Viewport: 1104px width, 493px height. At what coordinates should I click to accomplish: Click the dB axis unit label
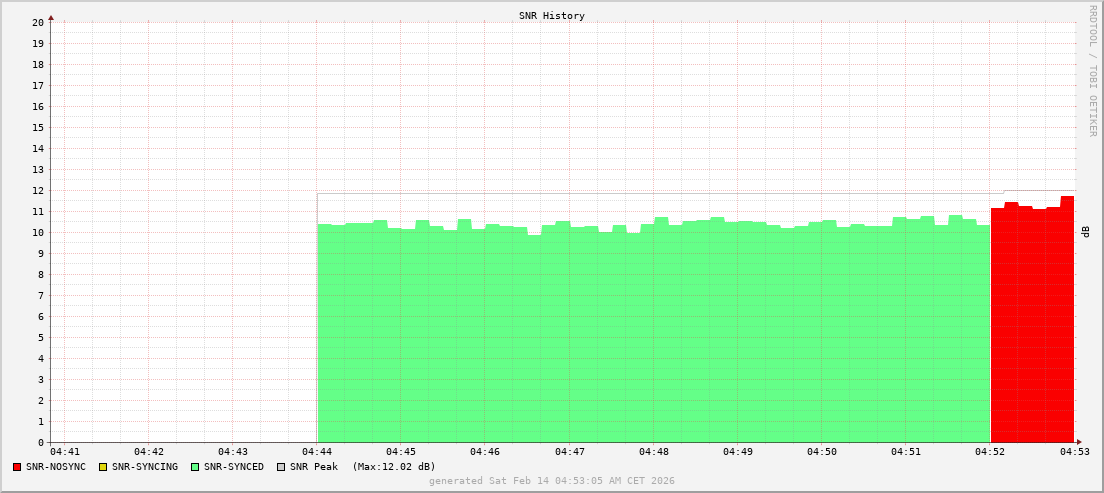1086,232
